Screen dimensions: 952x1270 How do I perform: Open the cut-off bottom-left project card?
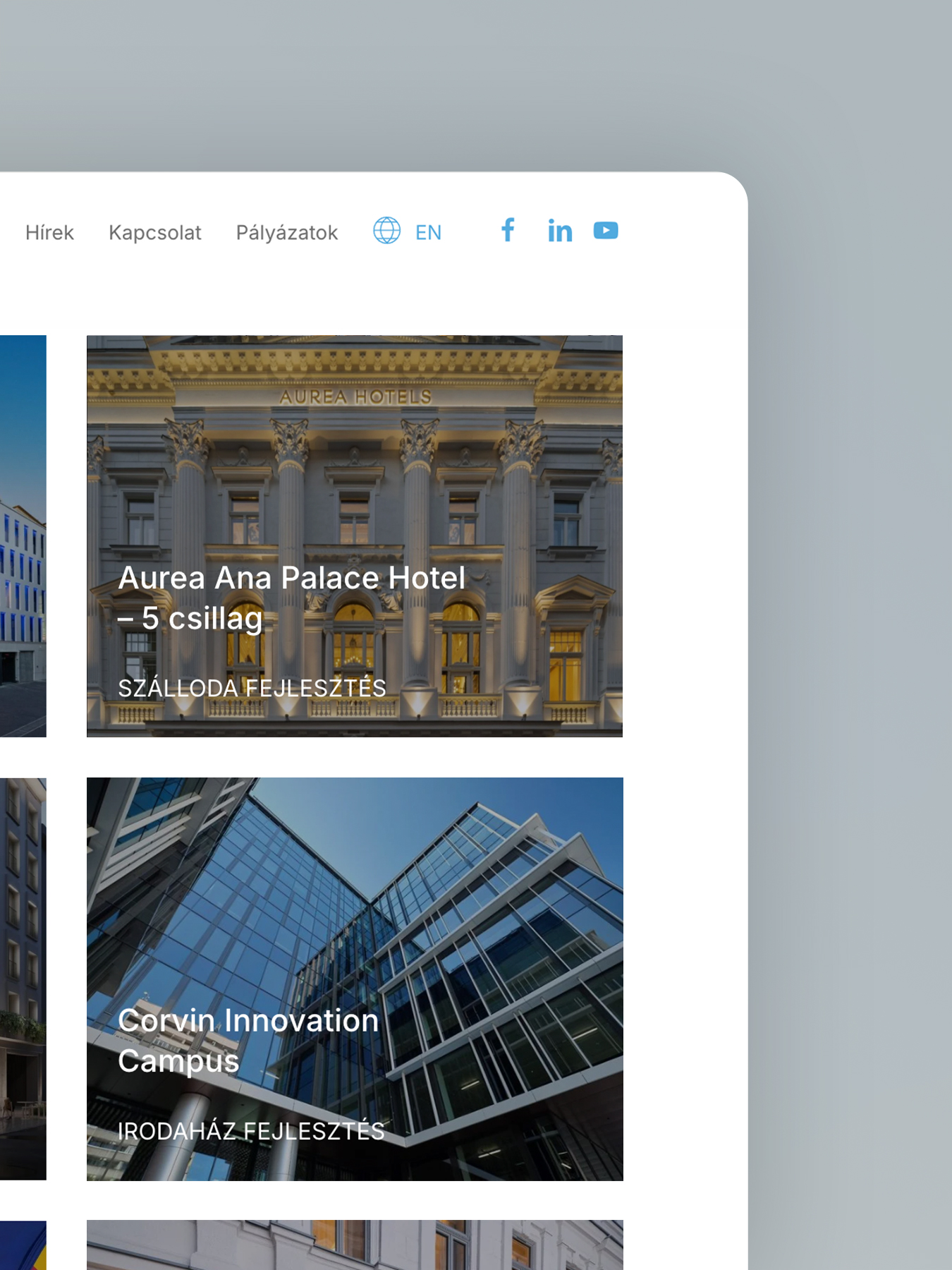click(23, 1245)
